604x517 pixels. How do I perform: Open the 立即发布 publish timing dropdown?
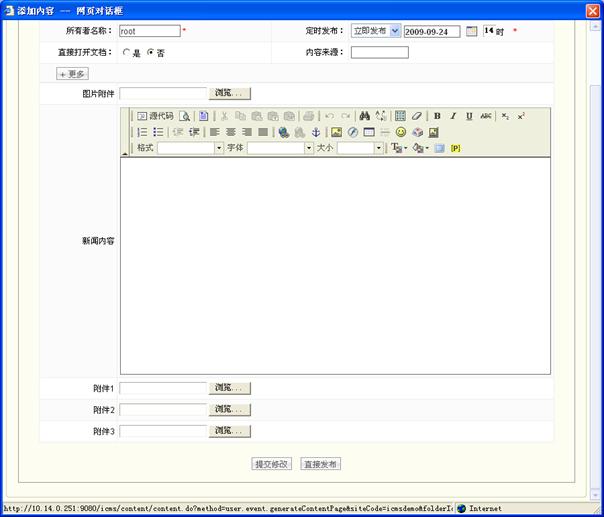point(376,31)
